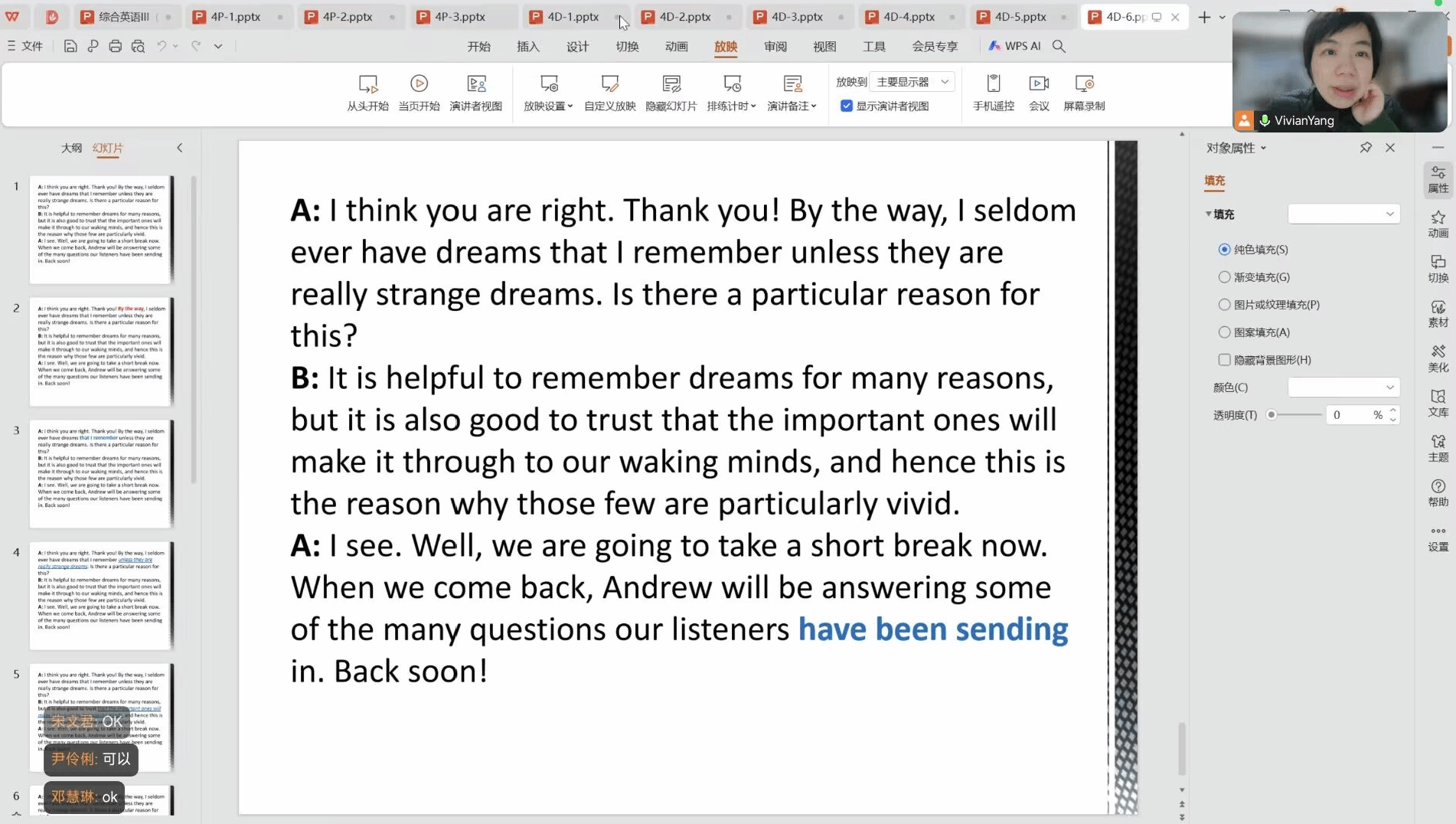Screen dimensions: 1456x824
Task: Select slide 3 thumbnail
Action: [x=101, y=473]
